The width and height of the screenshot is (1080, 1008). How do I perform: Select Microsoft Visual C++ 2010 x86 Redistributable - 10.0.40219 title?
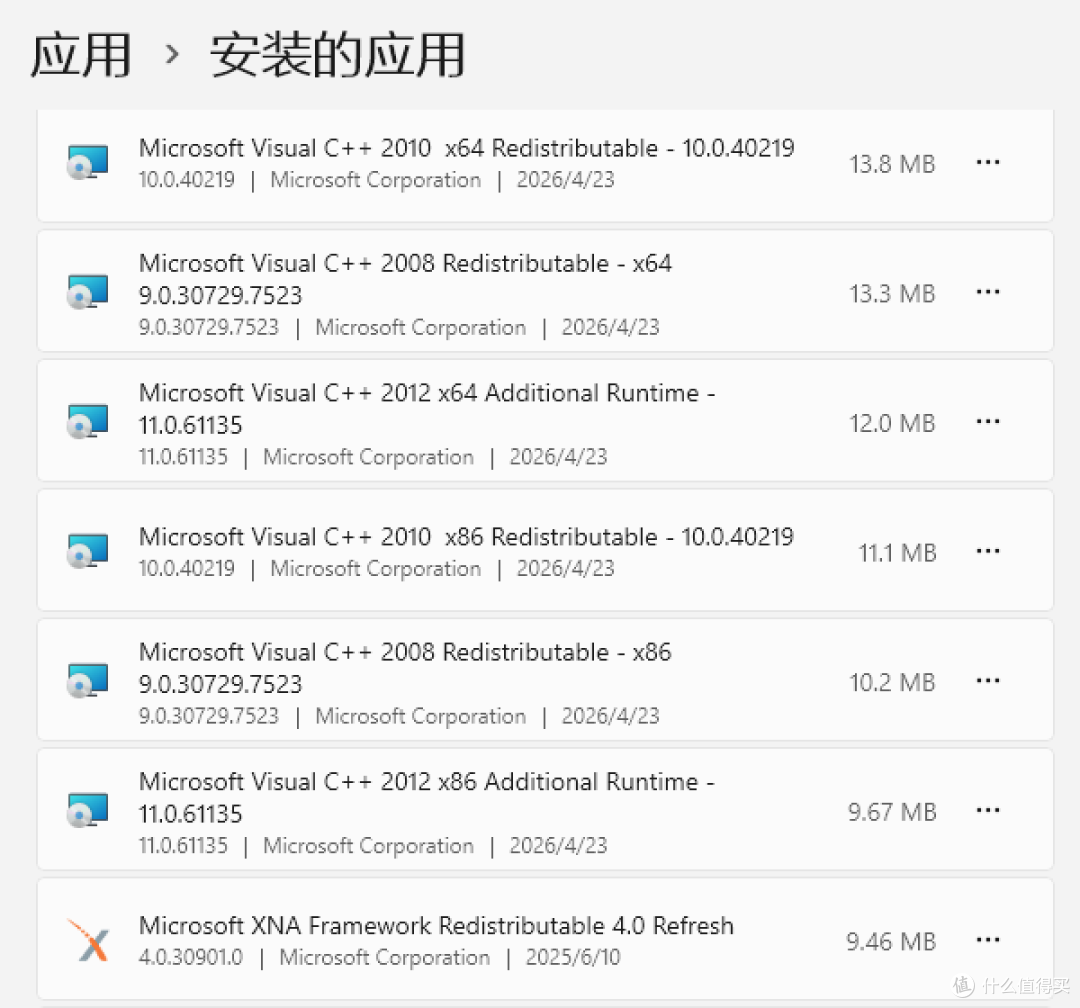(x=466, y=537)
